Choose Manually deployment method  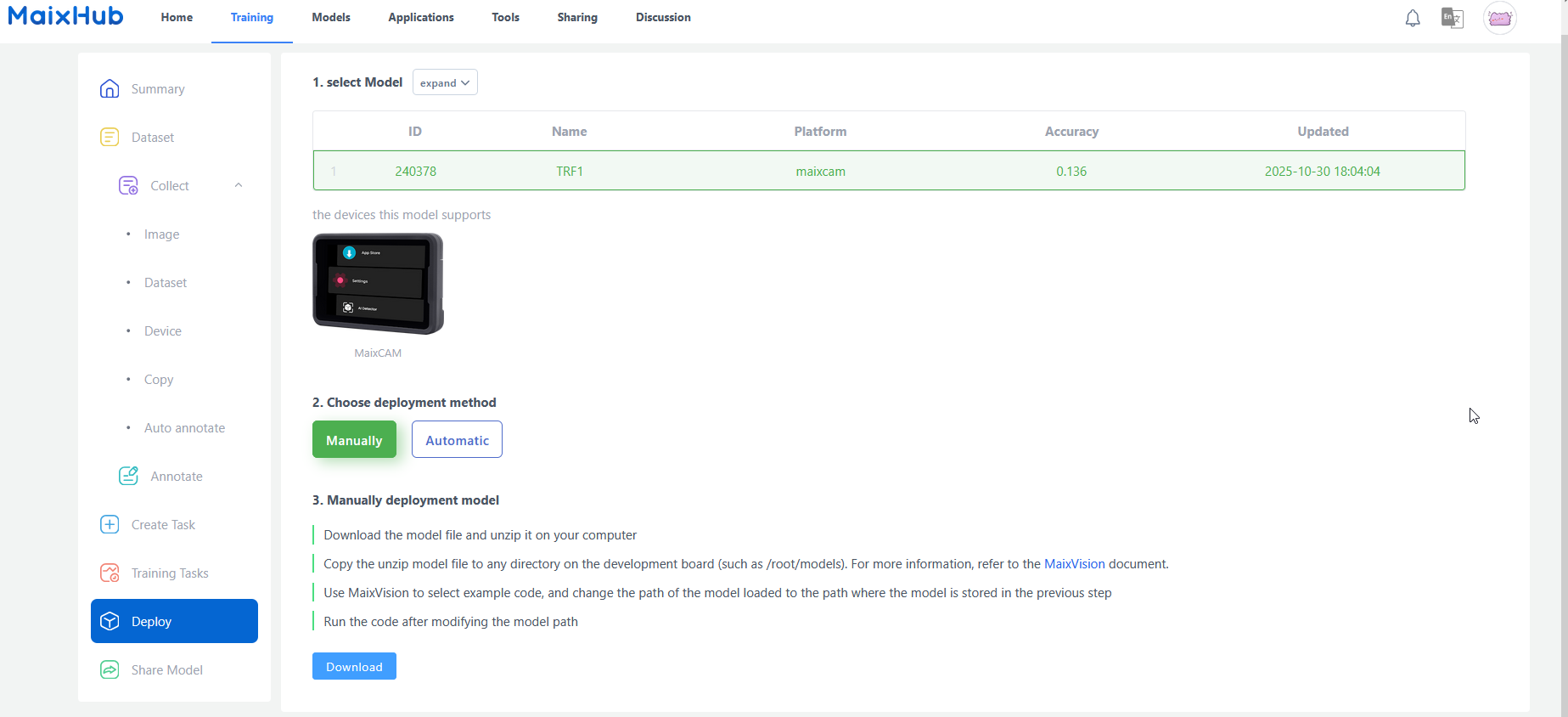354,440
